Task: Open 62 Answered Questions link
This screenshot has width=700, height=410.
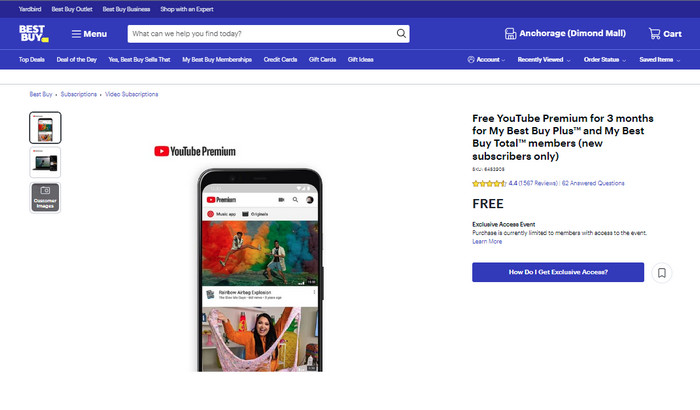Action: click(593, 184)
